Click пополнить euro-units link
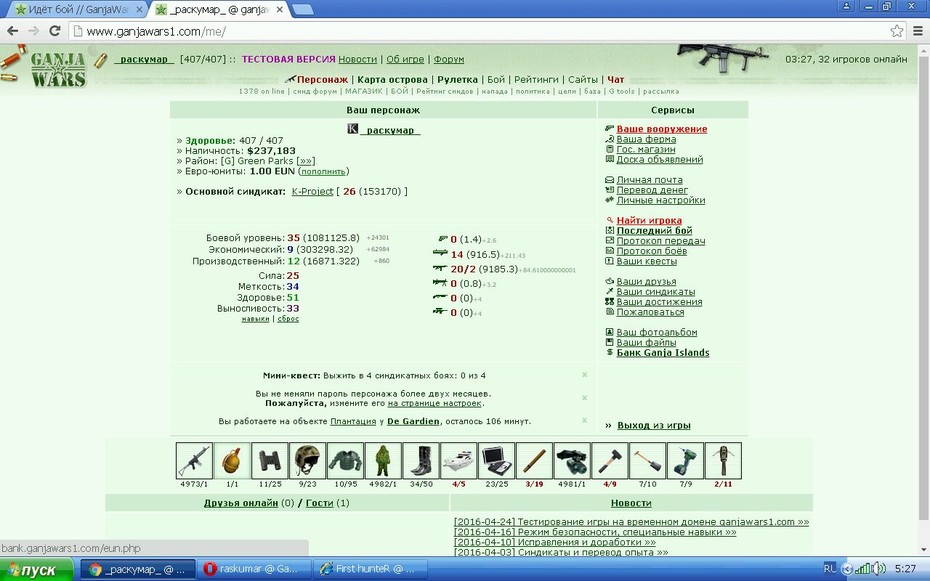This screenshot has width=930, height=581. click(323, 172)
